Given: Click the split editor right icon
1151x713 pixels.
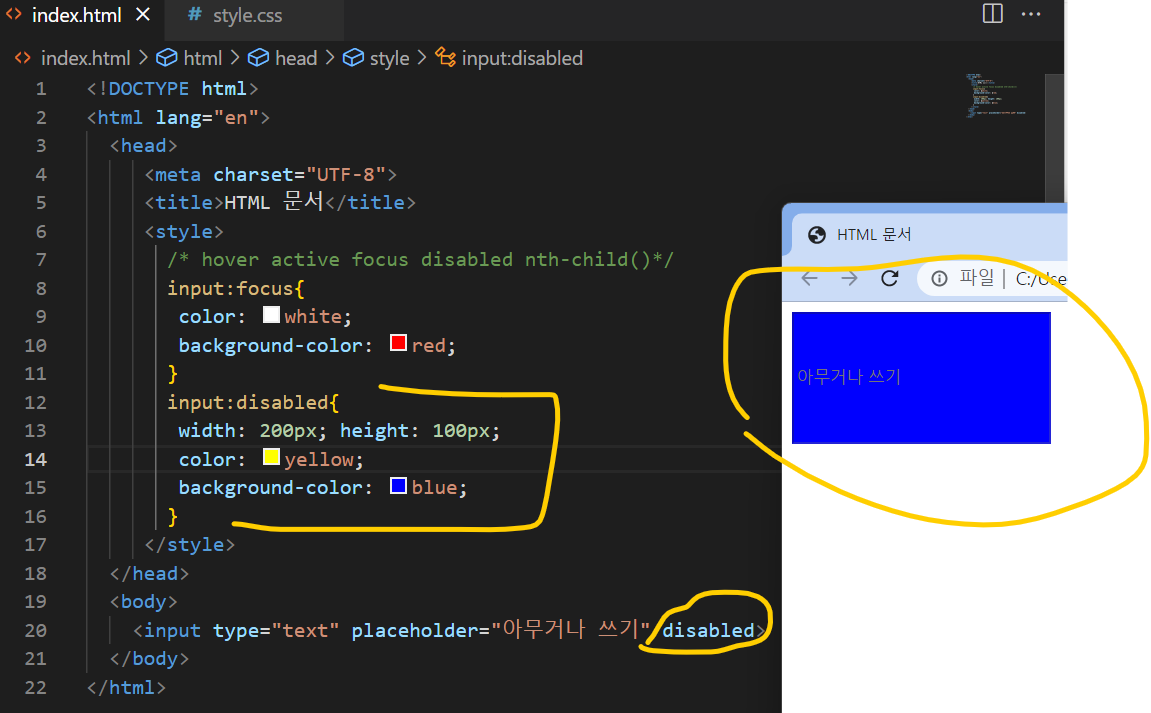Looking at the screenshot, I should tap(992, 13).
